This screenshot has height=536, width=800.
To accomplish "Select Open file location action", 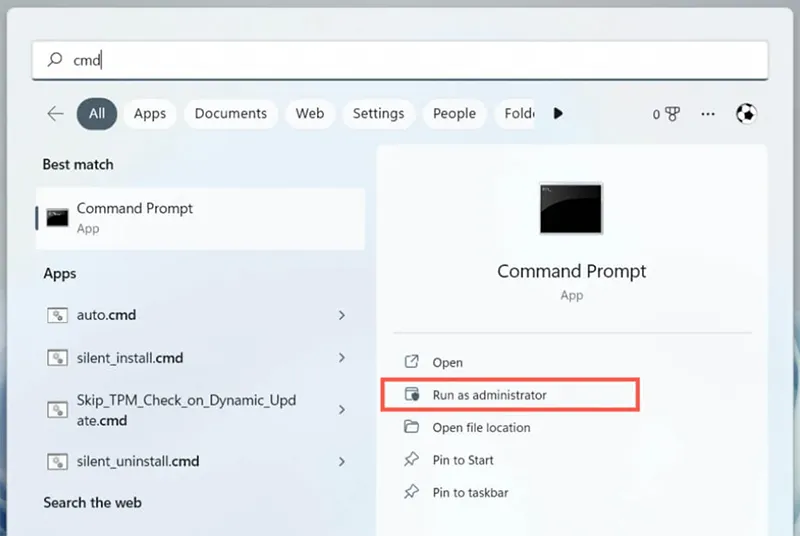I will [x=481, y=428].
